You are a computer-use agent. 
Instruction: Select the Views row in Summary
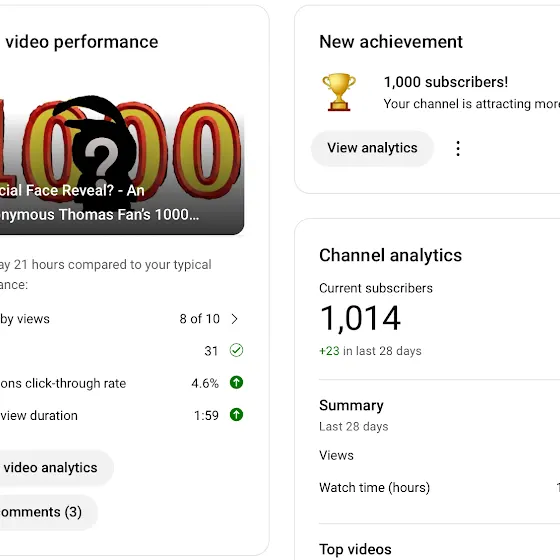[439, 455]
